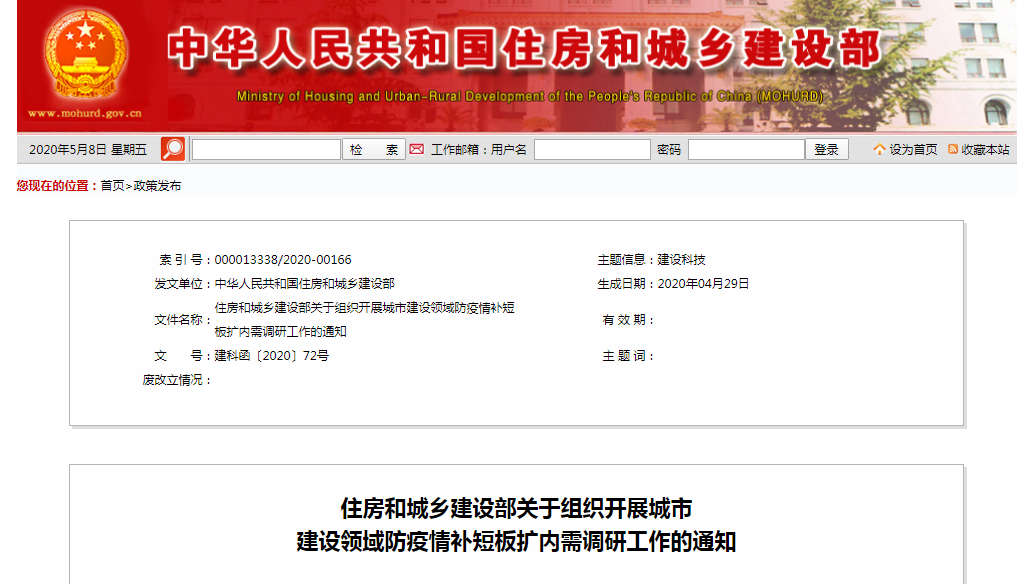Focus the 用户名 username field
The width and height of the screenshot is (1022, 584).
(592, 149)
